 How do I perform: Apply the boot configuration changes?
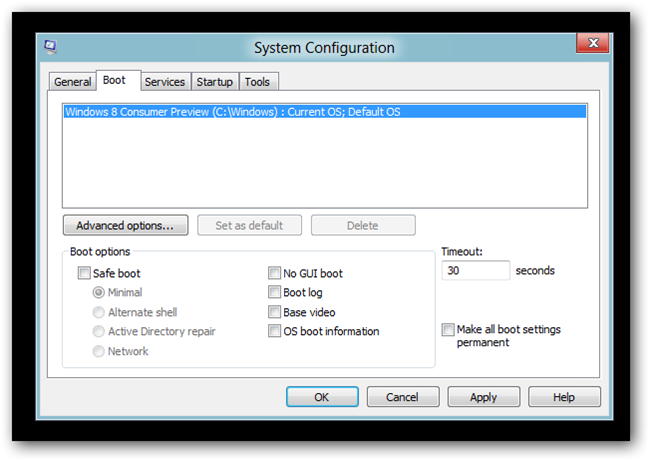[x=483, y=397]
